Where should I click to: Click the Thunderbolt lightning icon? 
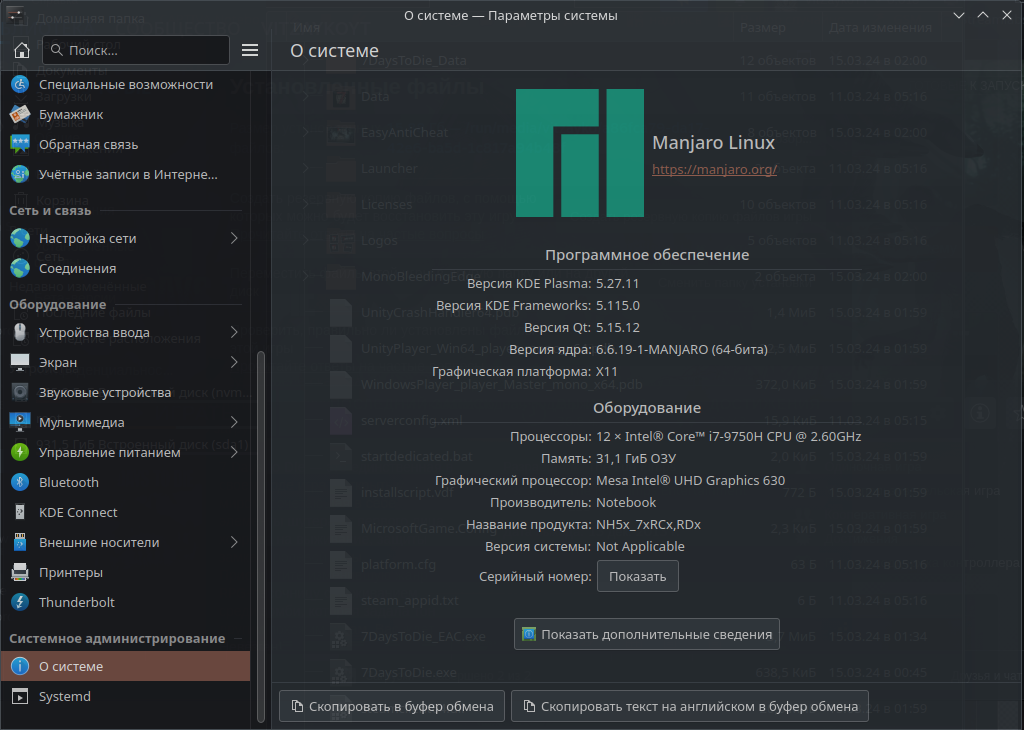click(x=20, y=603)
